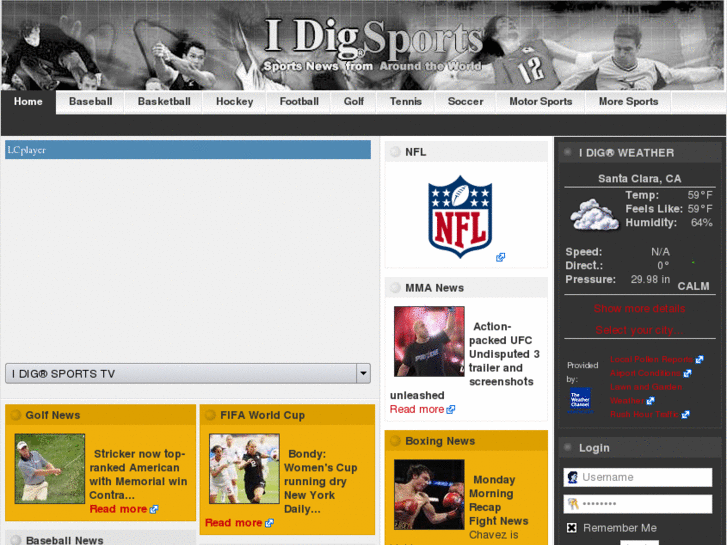Click the LCplayer title bar
The width and height of the screenshot is (727, 545).
tap(188, 150)
